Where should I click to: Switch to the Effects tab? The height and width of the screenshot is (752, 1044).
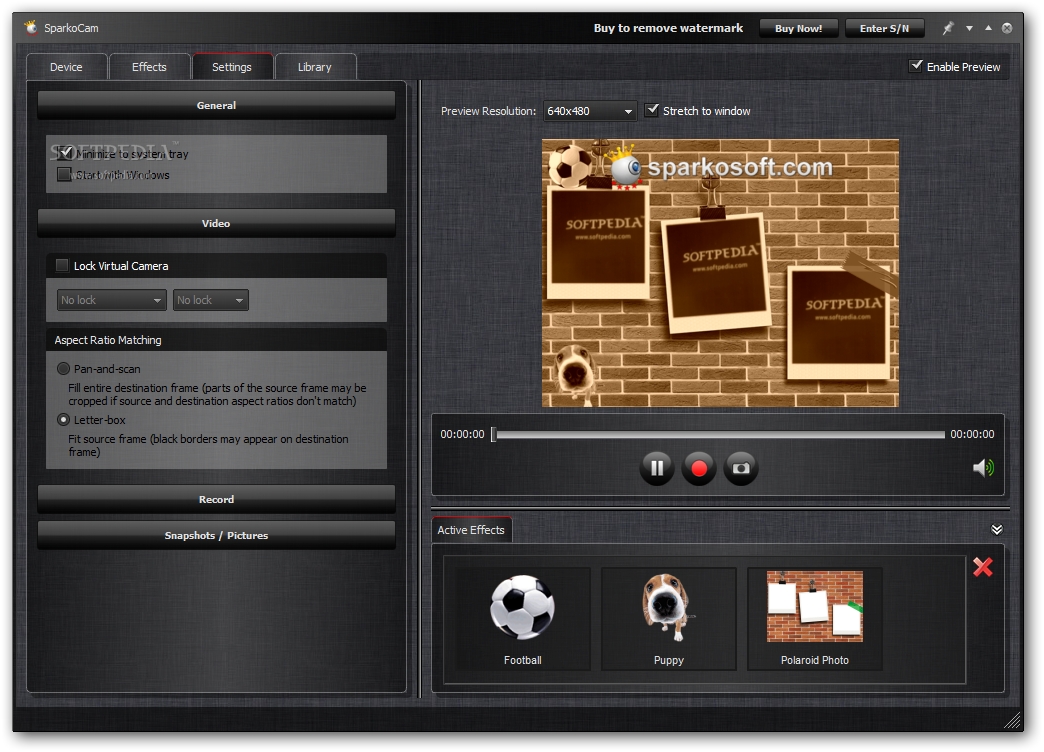(149, 67)
